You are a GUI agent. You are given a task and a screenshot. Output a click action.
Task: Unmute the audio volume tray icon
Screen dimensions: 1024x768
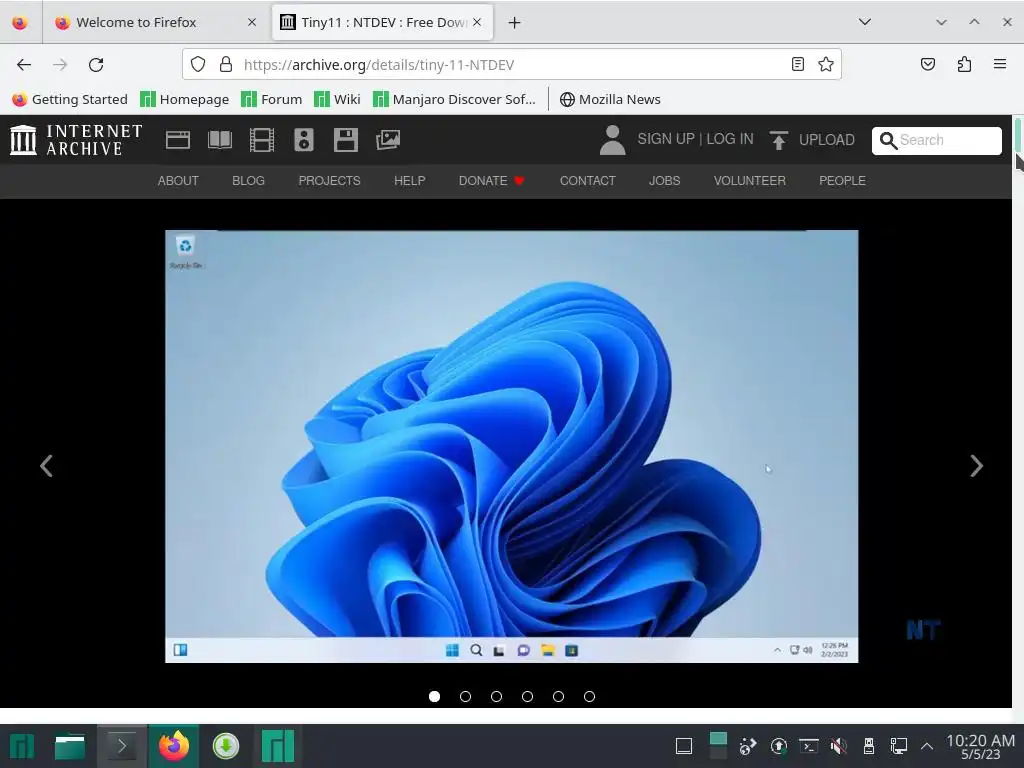coord(839,746)
